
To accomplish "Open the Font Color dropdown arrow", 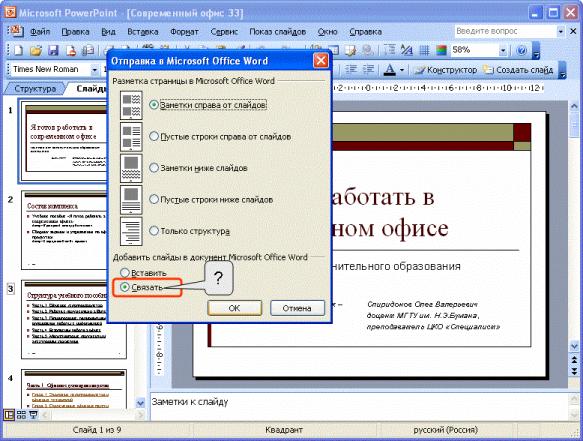I will point(402,70).
